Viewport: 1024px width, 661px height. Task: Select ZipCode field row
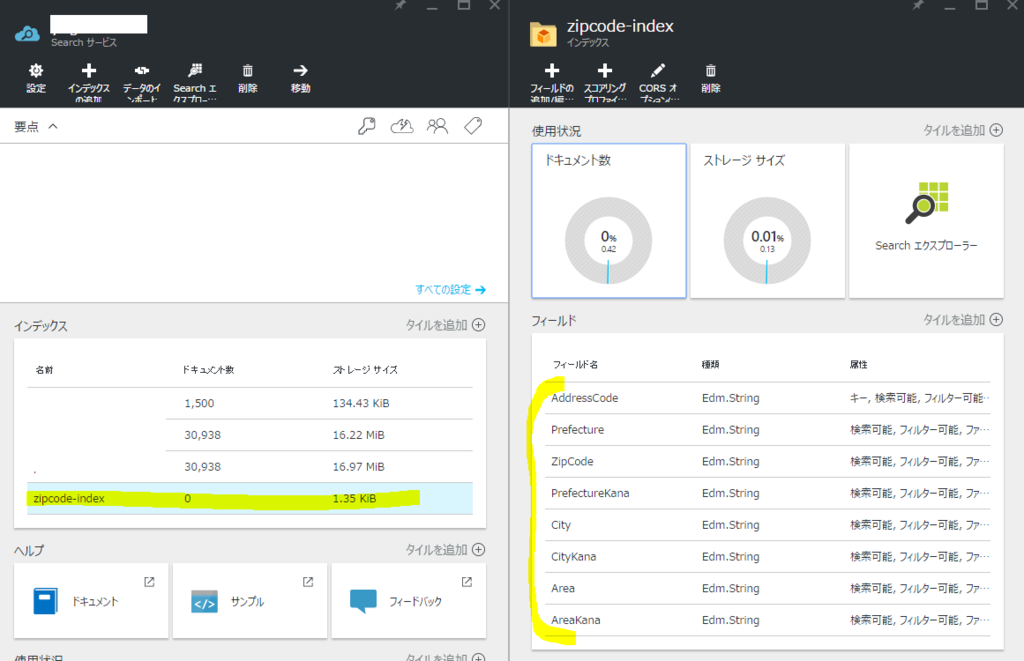pyautogui.click(x=767, y=461)
